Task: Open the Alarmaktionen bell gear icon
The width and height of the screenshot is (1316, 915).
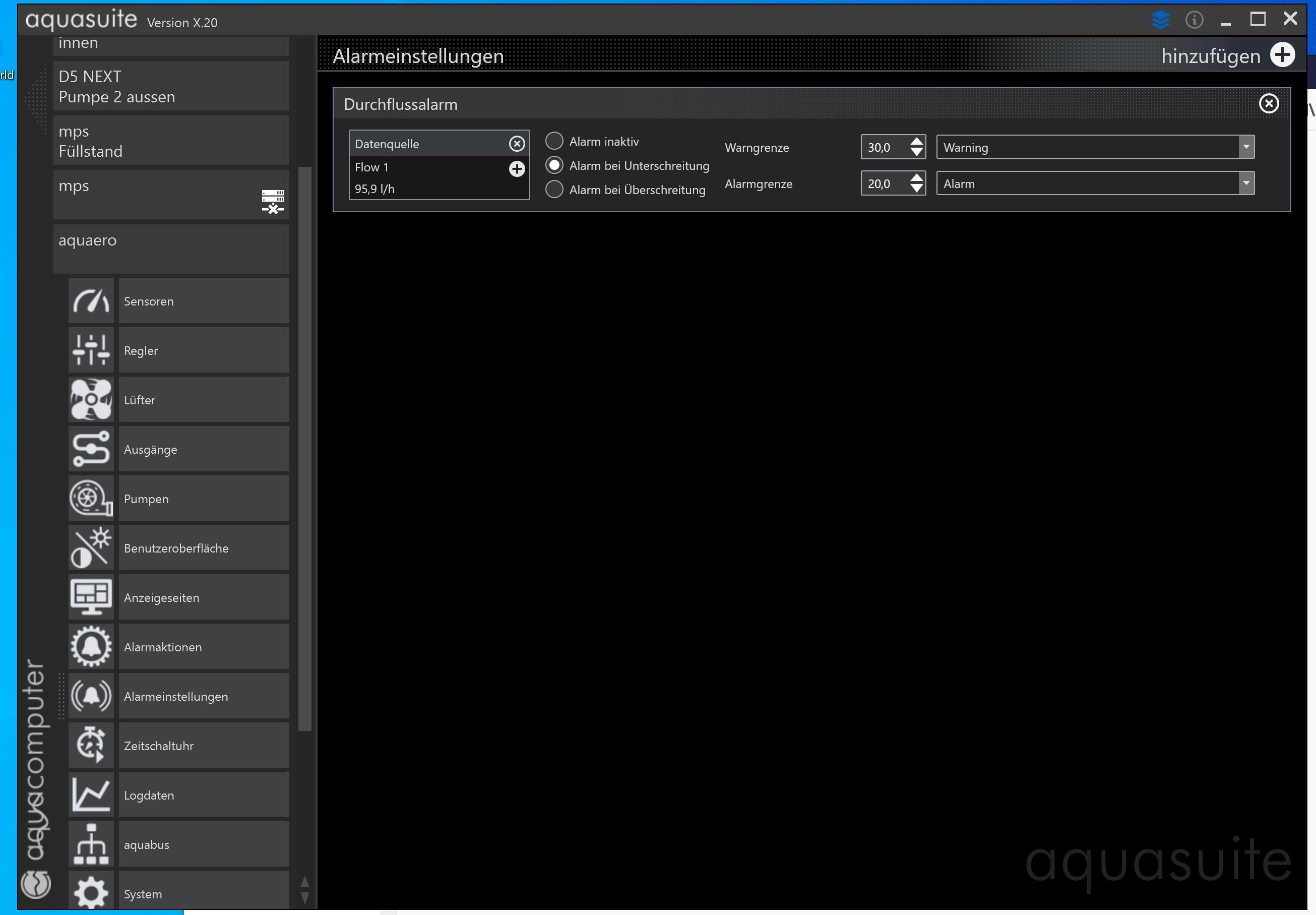Action: (91, 646)
